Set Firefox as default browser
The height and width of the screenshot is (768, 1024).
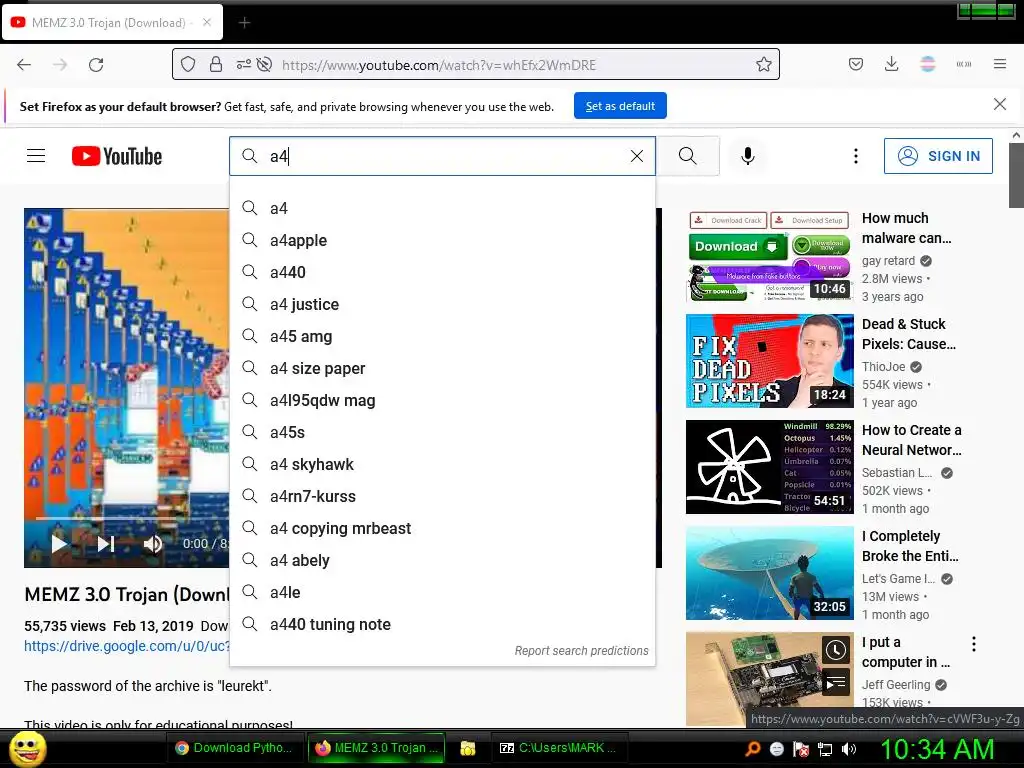point(620,106)
